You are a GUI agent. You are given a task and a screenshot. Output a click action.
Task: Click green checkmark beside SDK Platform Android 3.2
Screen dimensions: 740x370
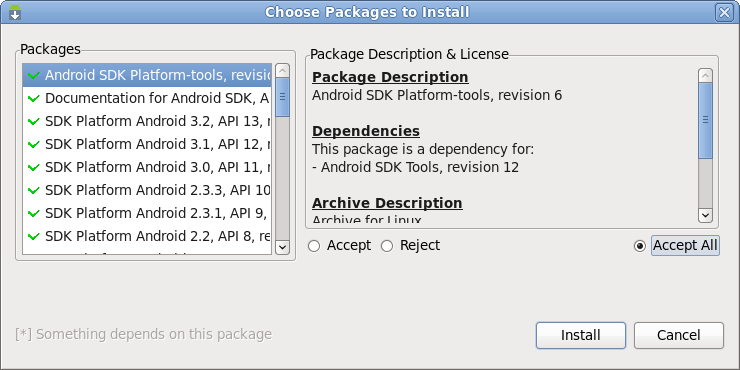(x=34, y=121)
